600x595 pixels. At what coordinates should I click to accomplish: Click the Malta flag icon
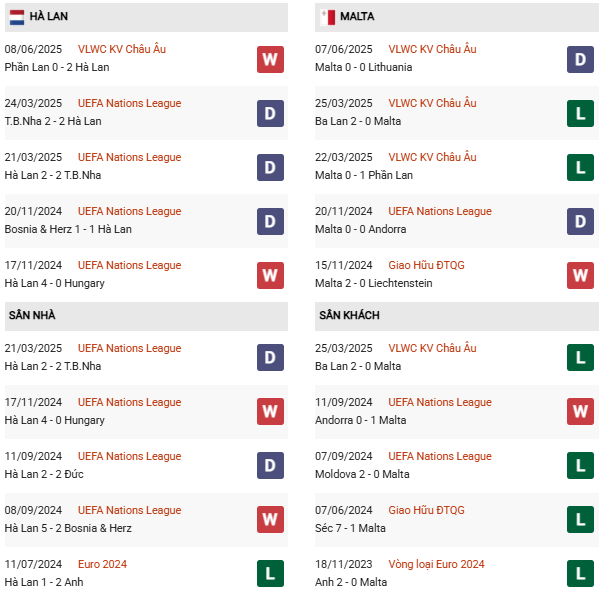(327, 17)
